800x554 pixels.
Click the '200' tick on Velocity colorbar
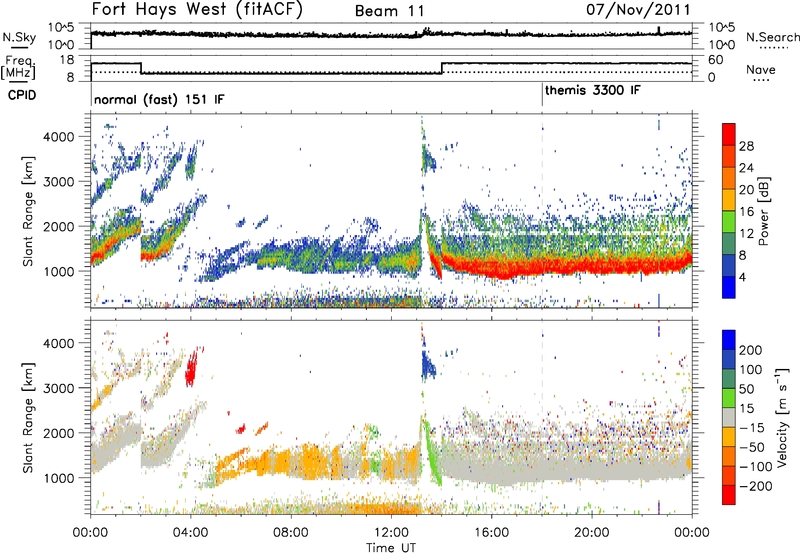pos(751,350)
